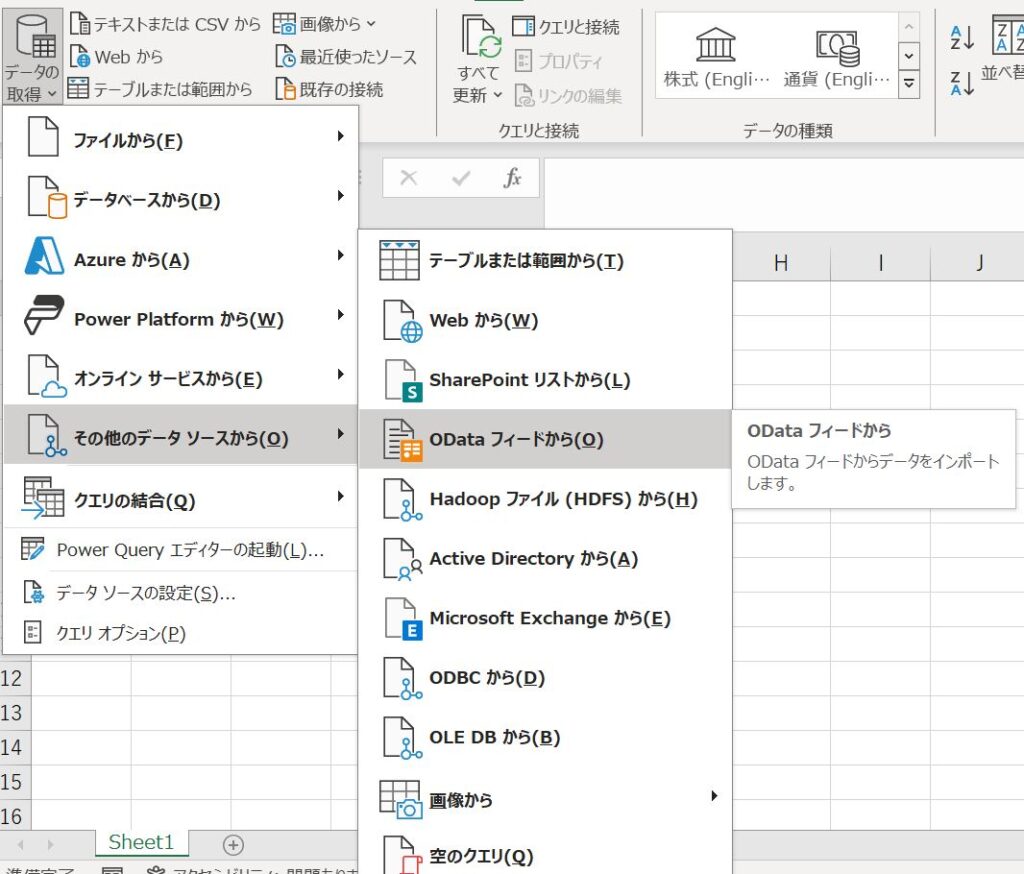The width and height of the screenshot is (1024, 874).
Task: Open the Azure から(A) submenu
Action: point(181,258)
